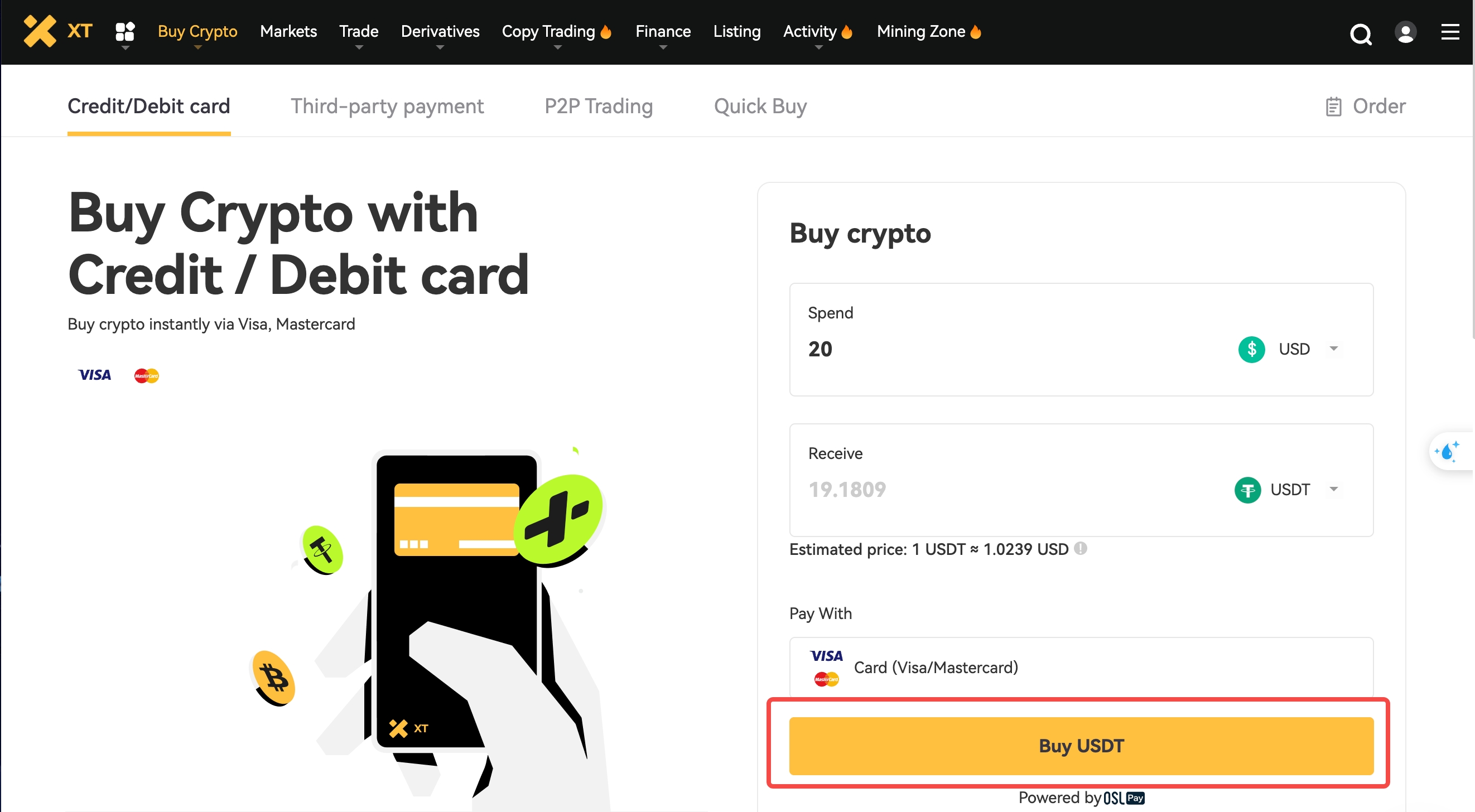
Task: Open the hamburger menu icon
Action: tap(1450, 32)
